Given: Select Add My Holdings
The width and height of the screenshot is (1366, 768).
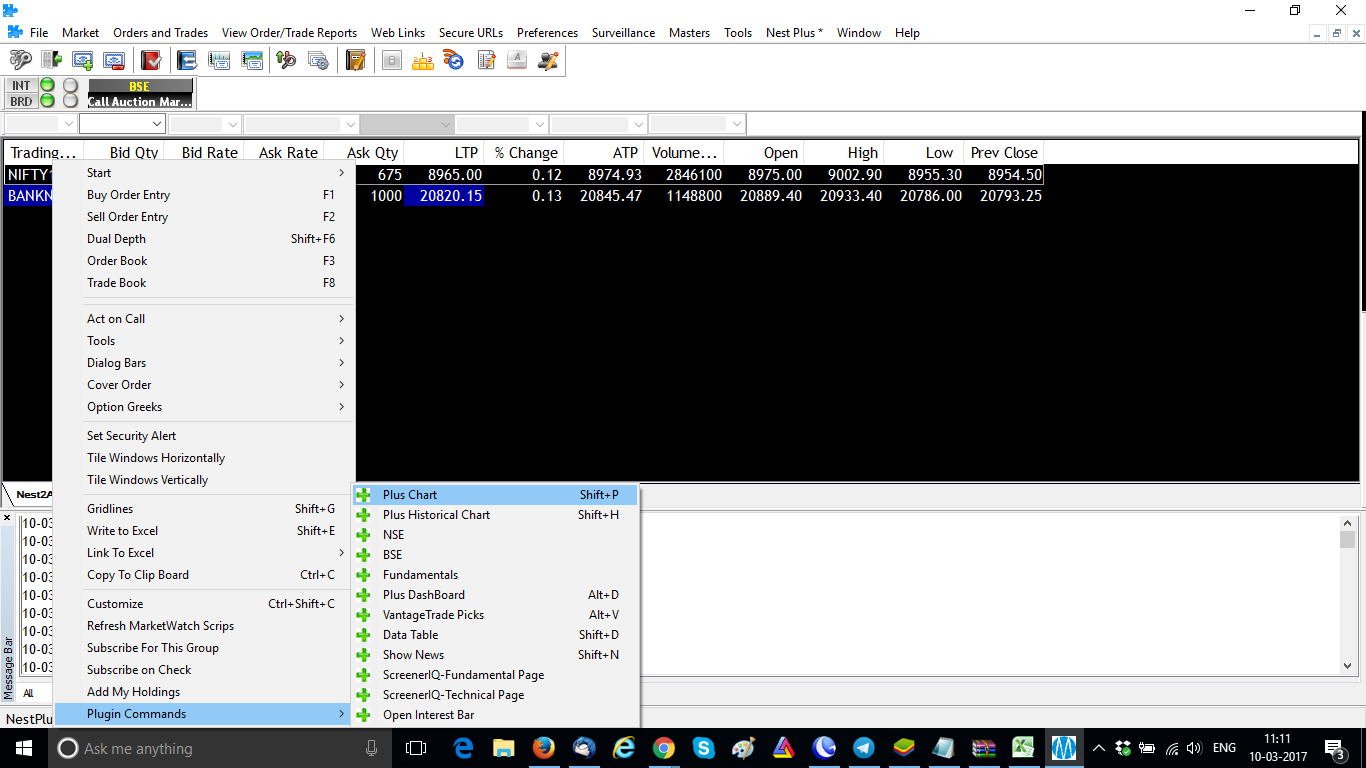Looking at the screenshot, I should (204, 692).
